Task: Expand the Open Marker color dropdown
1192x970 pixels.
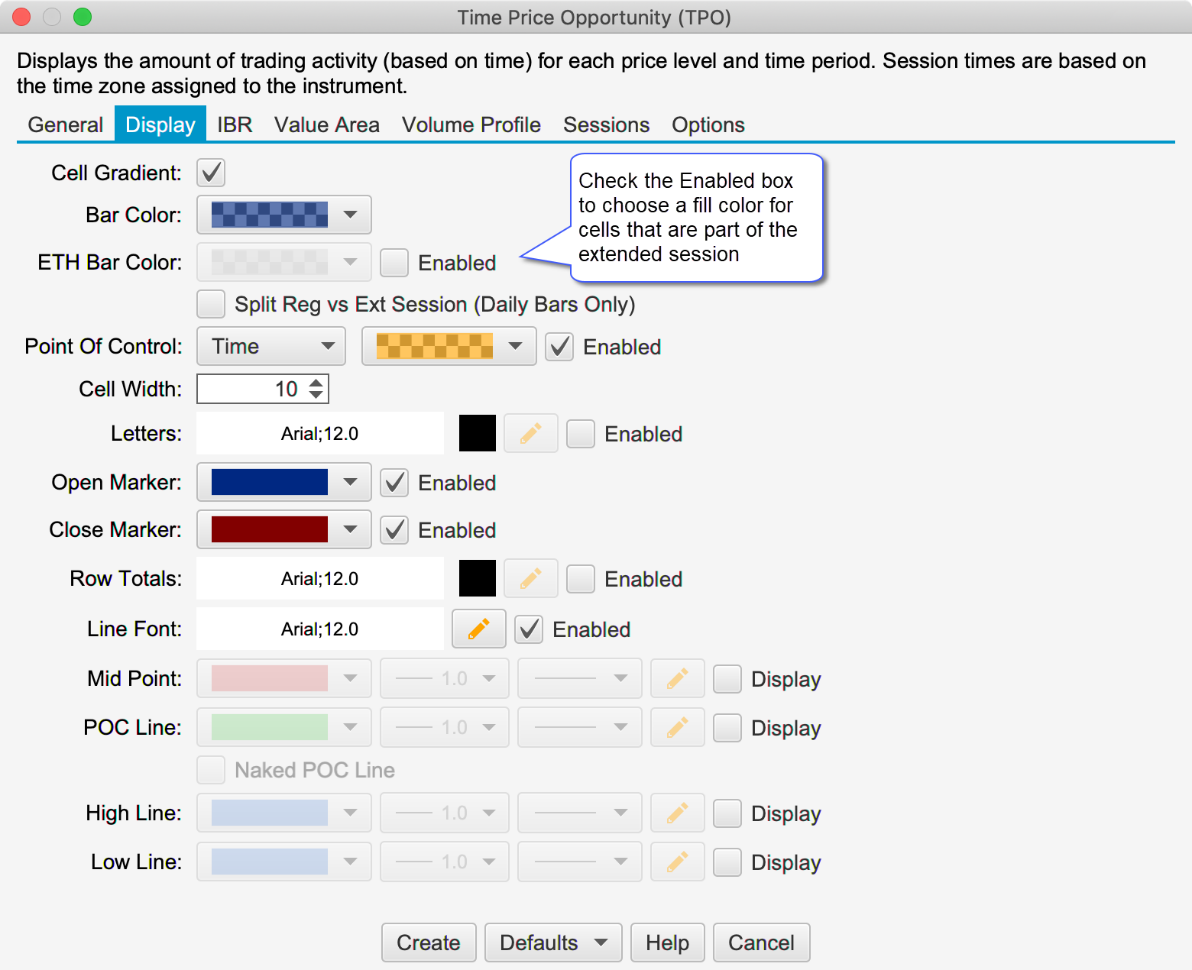Action: click(284, 483)
